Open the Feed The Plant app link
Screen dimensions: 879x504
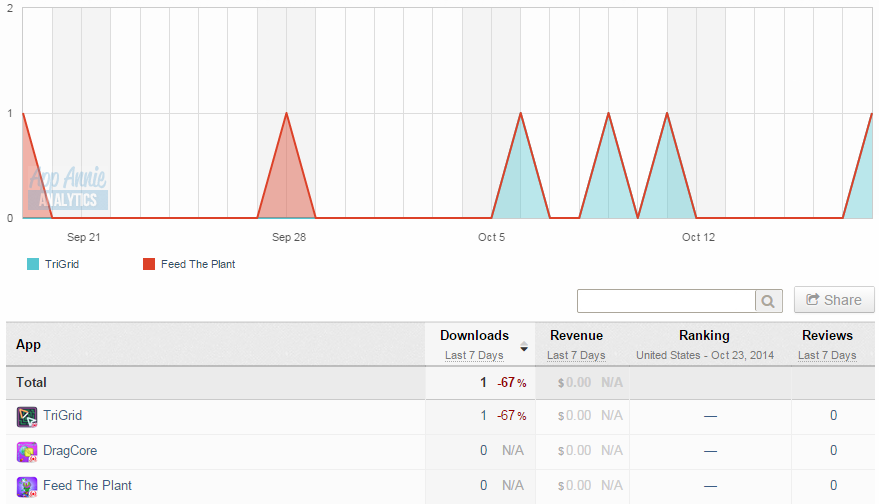(87, 485)
